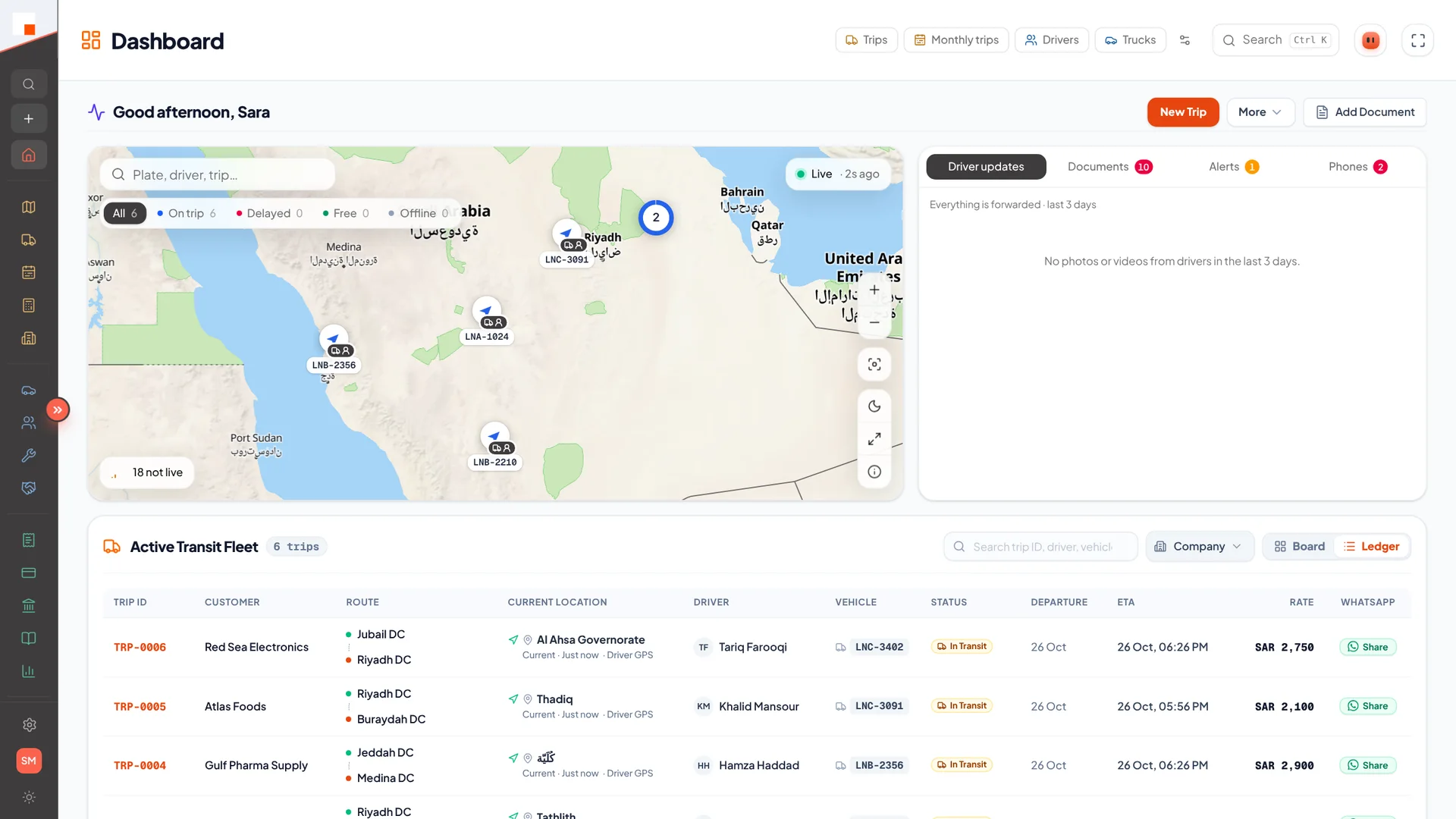
Task: Click the map plate, driver, trip search field
Action: click(218, 175)
